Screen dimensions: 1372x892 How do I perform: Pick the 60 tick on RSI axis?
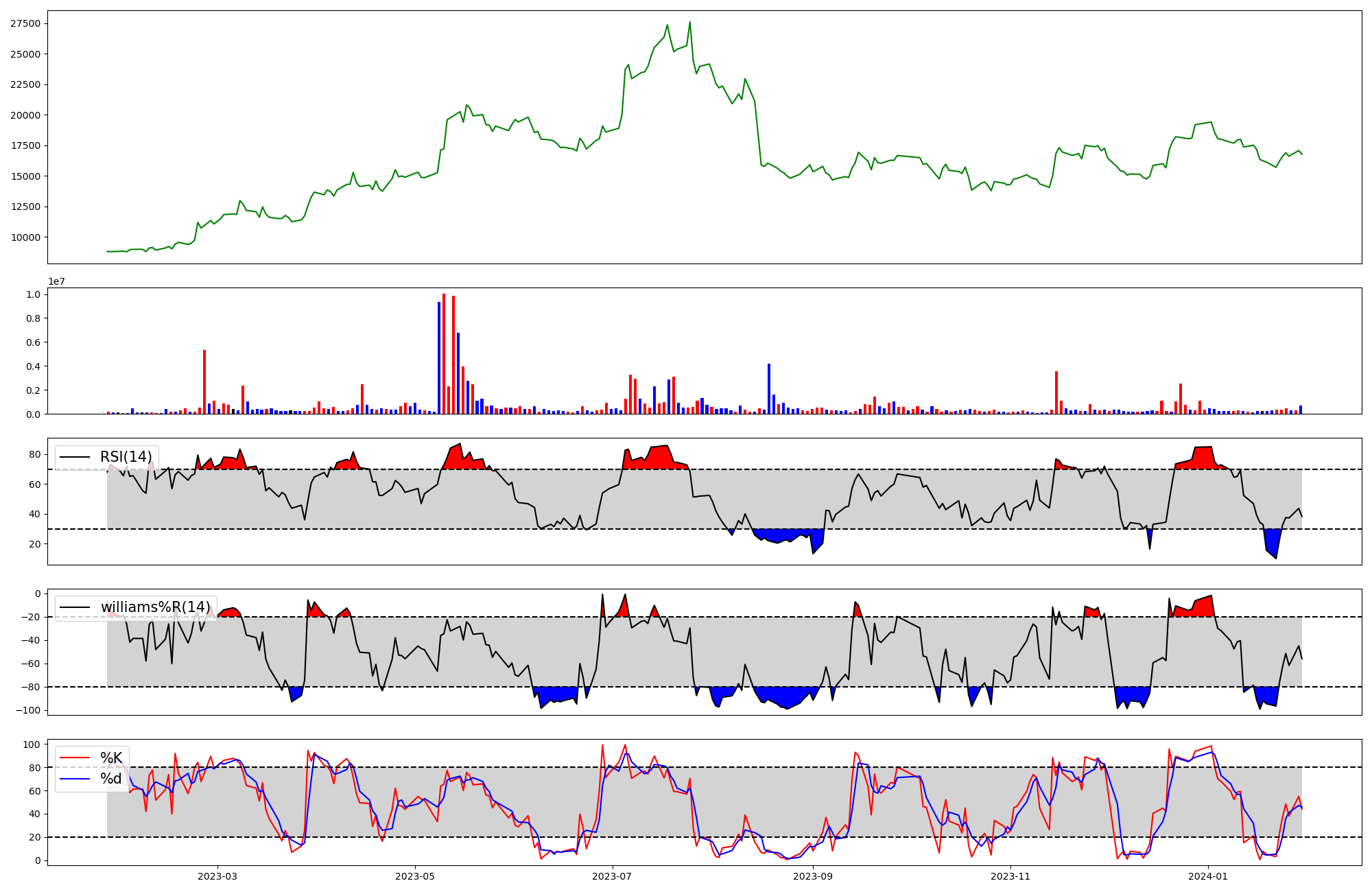(34, 484)
